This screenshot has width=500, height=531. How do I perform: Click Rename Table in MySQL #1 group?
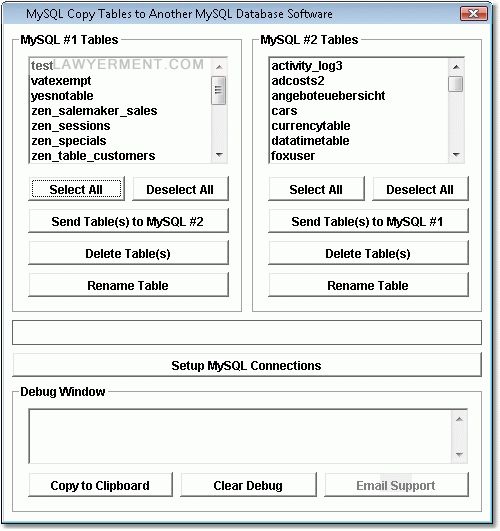(128, 285)
